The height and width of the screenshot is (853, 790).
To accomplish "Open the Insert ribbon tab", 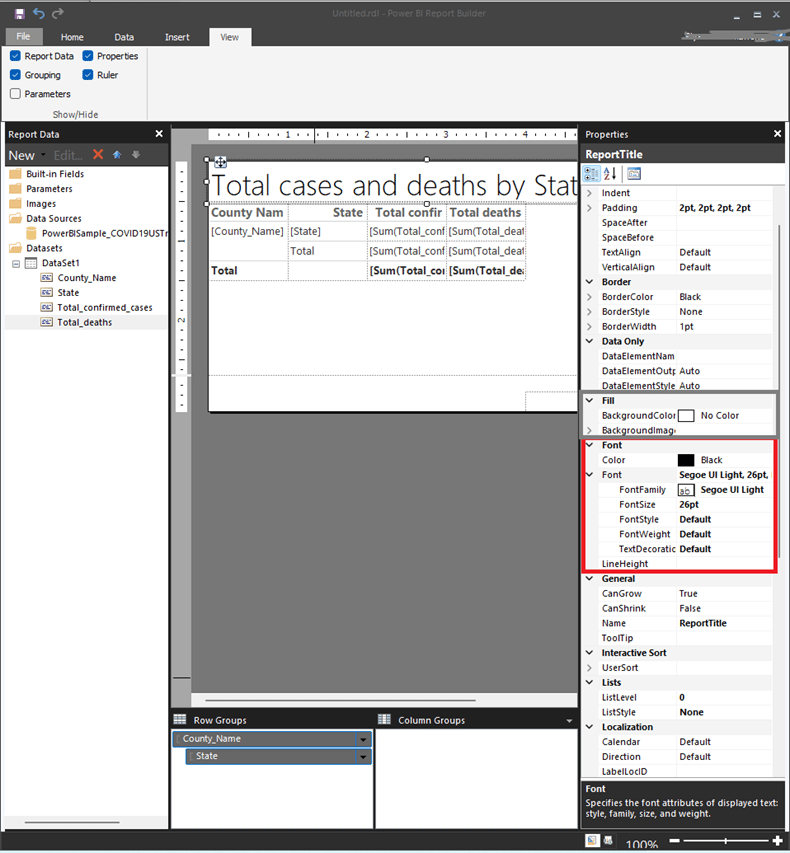I will click(177, 37).
